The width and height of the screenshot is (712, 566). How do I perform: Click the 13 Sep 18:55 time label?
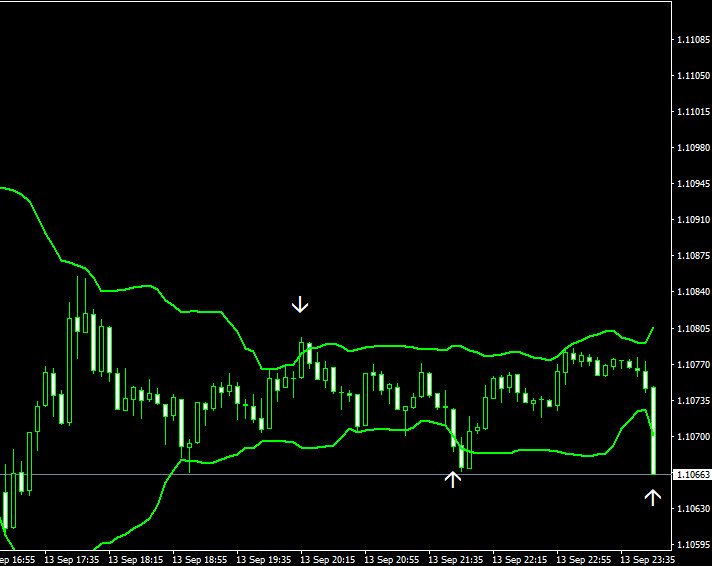199,560
